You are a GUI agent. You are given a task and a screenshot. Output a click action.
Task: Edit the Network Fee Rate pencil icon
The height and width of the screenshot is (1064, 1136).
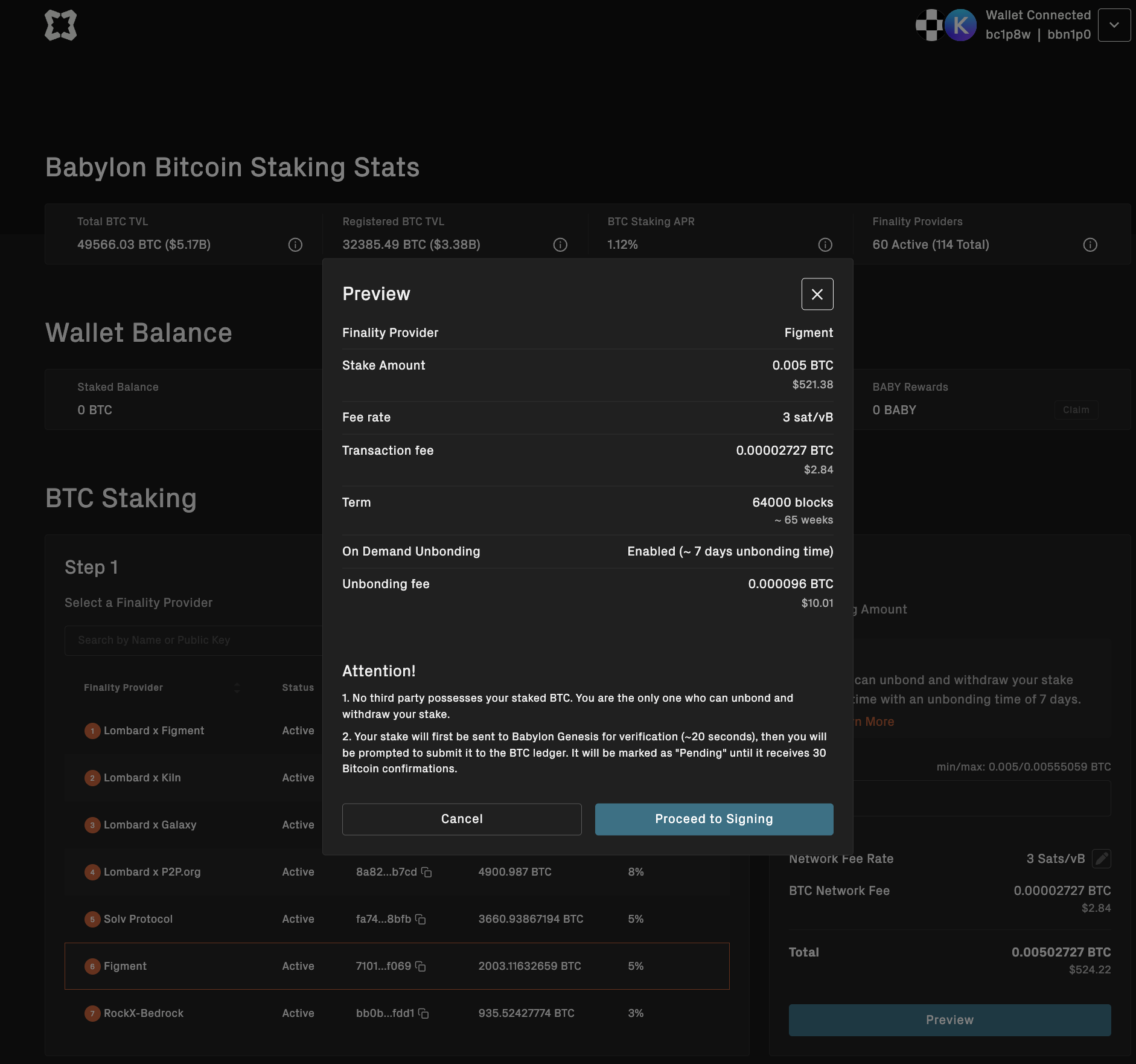[1102, 859]
